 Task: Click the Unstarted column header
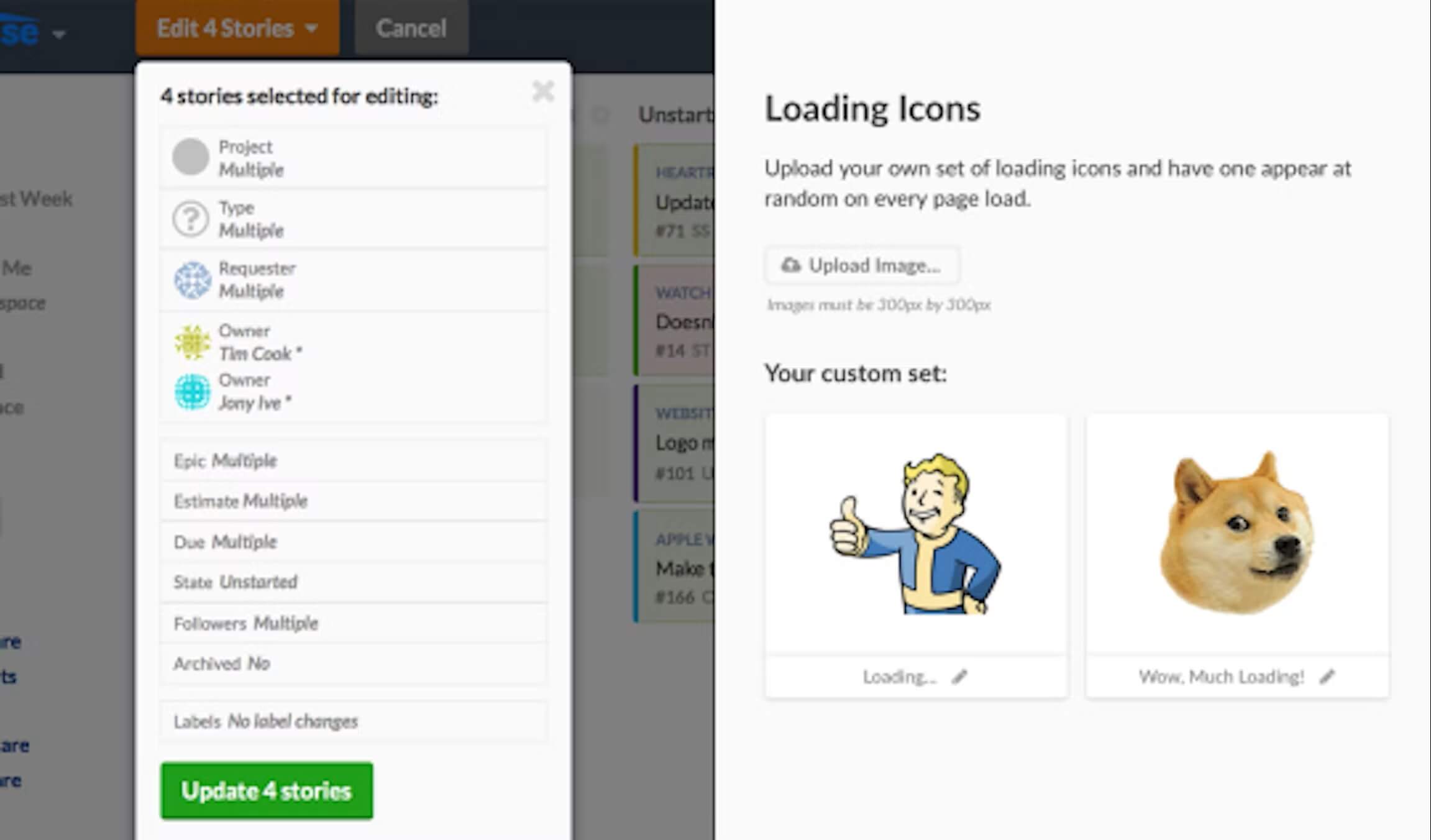(x=676, y=115)
